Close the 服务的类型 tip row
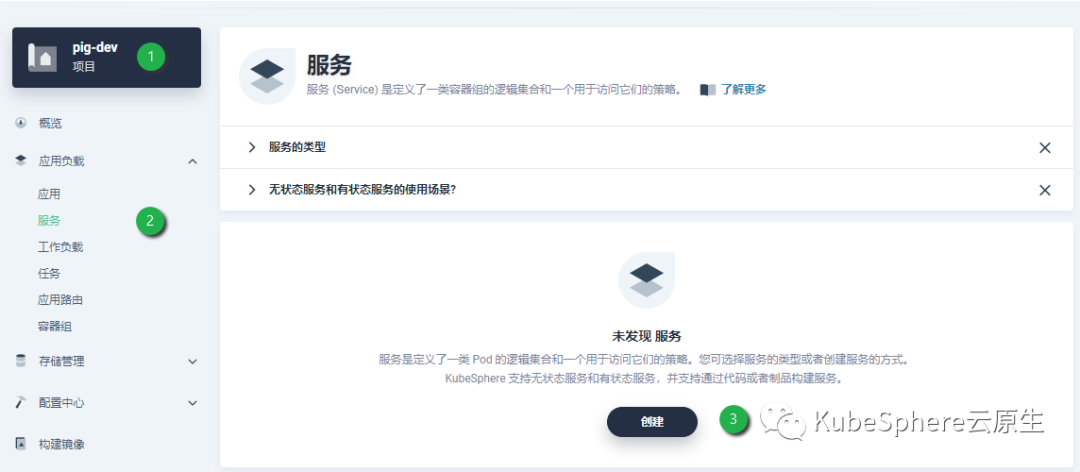 coord(1044,147)
